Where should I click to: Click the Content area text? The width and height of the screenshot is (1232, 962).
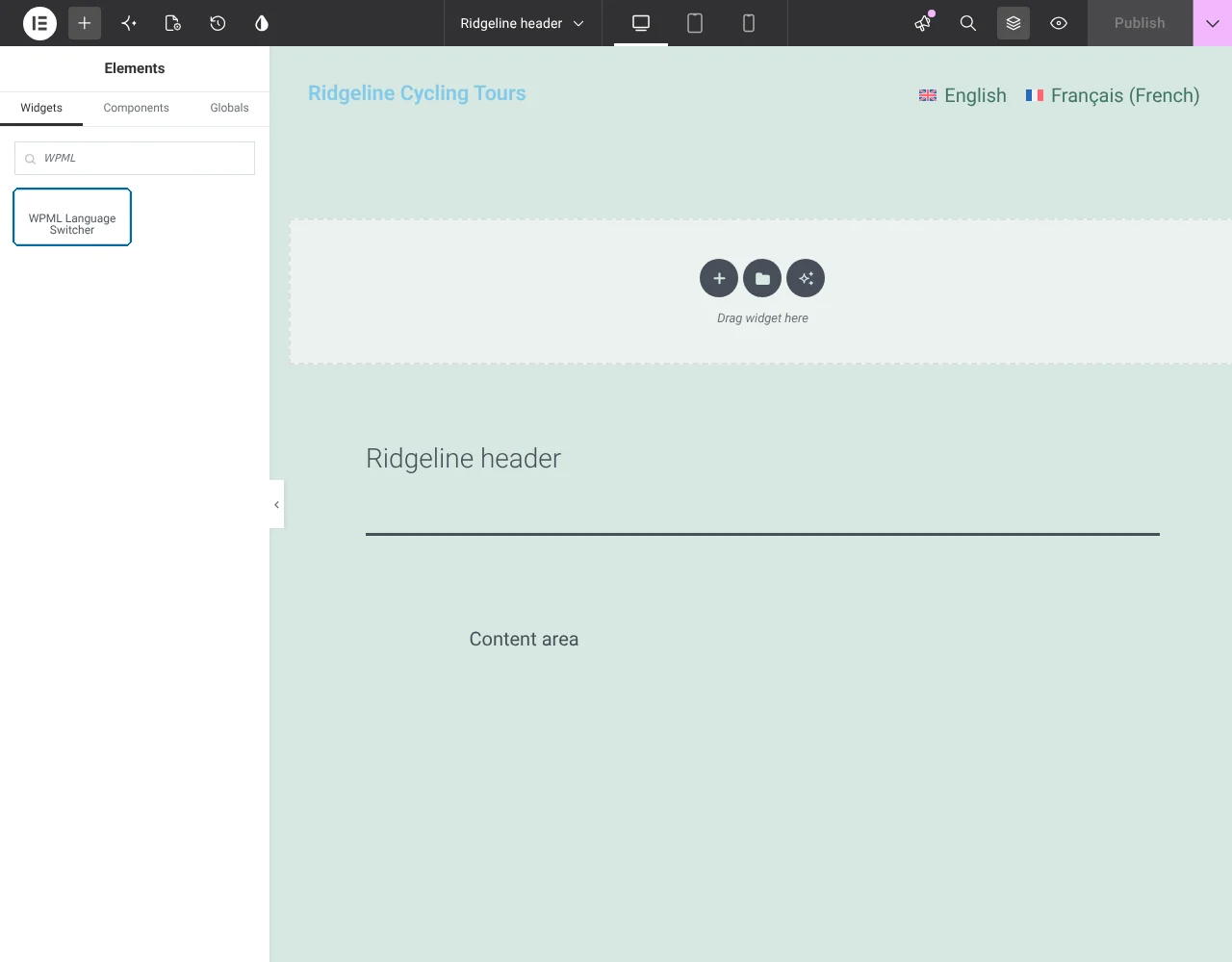pyautogui.click(x=524, y=639)
